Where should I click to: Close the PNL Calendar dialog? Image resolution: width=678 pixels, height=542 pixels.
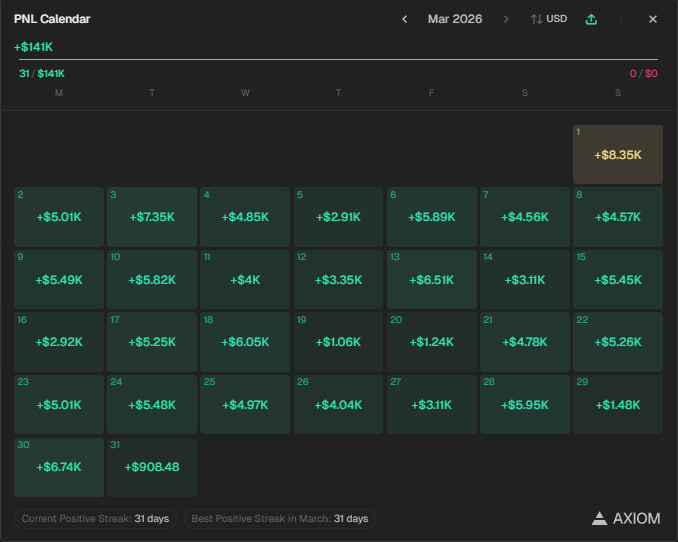click(653, 19)
